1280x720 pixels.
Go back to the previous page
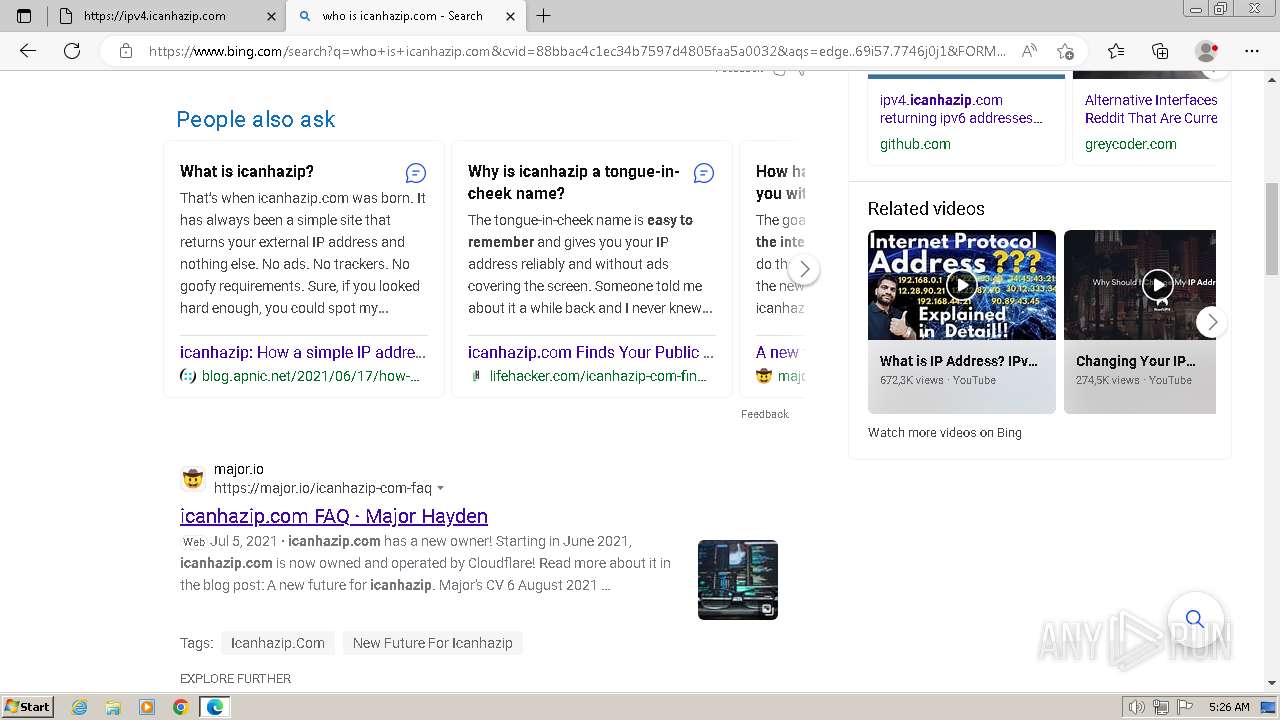tap(28, 51)
